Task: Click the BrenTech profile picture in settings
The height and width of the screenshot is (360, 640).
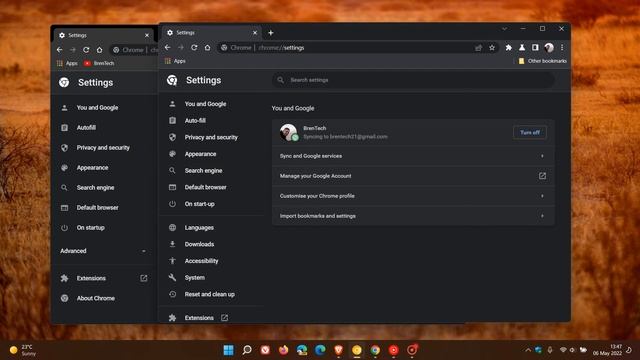Action: tap(289, 132)
